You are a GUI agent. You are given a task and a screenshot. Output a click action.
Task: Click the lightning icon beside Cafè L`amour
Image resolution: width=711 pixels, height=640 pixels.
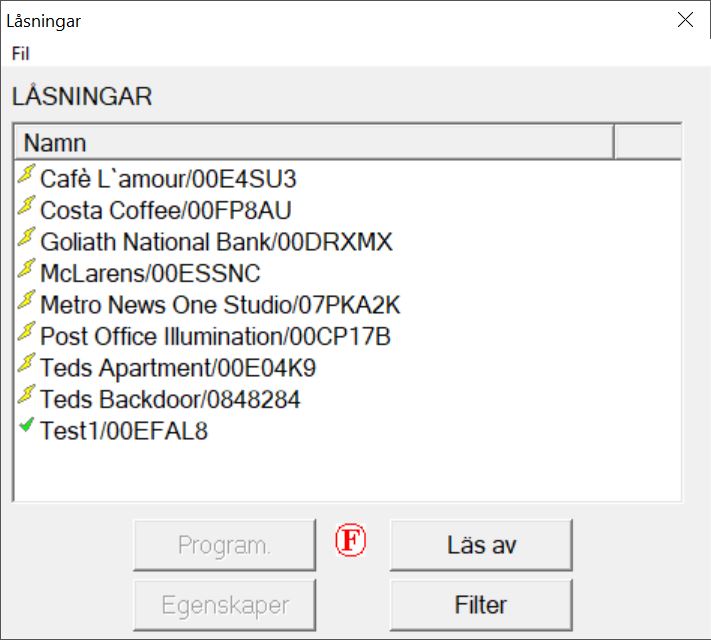coord(27,177)
